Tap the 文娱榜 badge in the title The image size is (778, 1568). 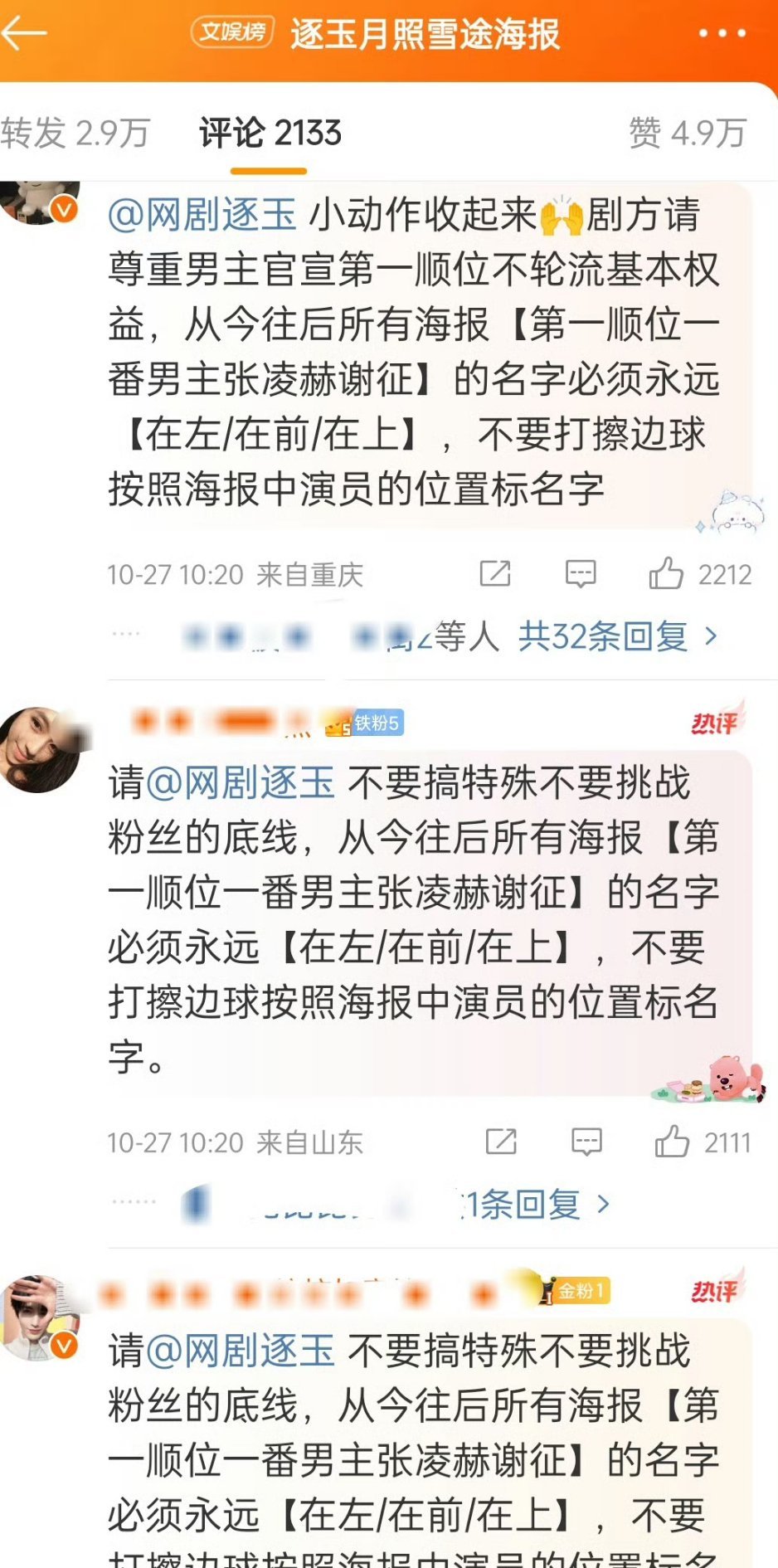coord(232,32)
